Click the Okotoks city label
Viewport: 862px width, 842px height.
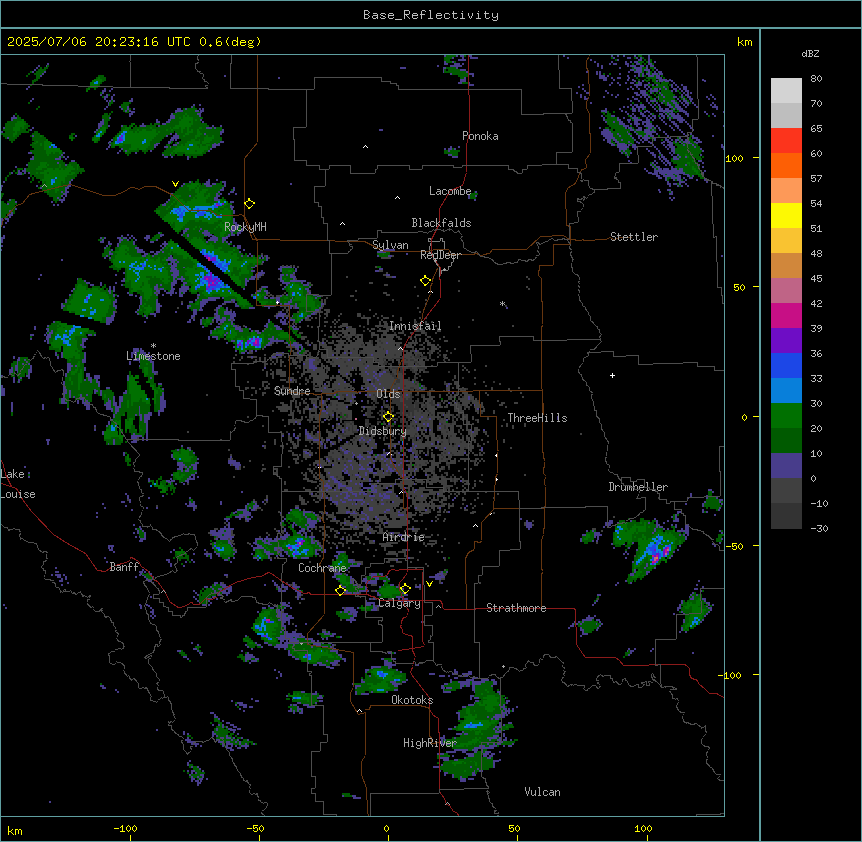[x=412, y=700]
